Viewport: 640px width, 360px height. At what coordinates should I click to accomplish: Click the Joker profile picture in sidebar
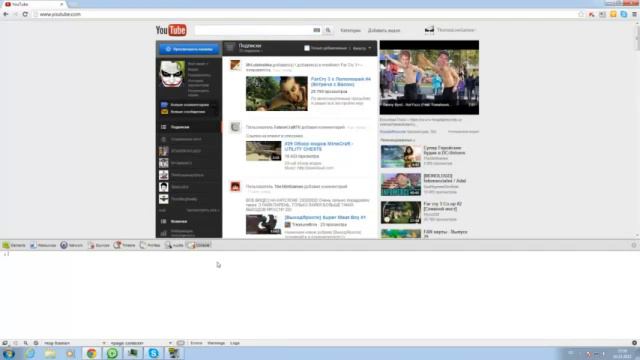tap(172, 74)
